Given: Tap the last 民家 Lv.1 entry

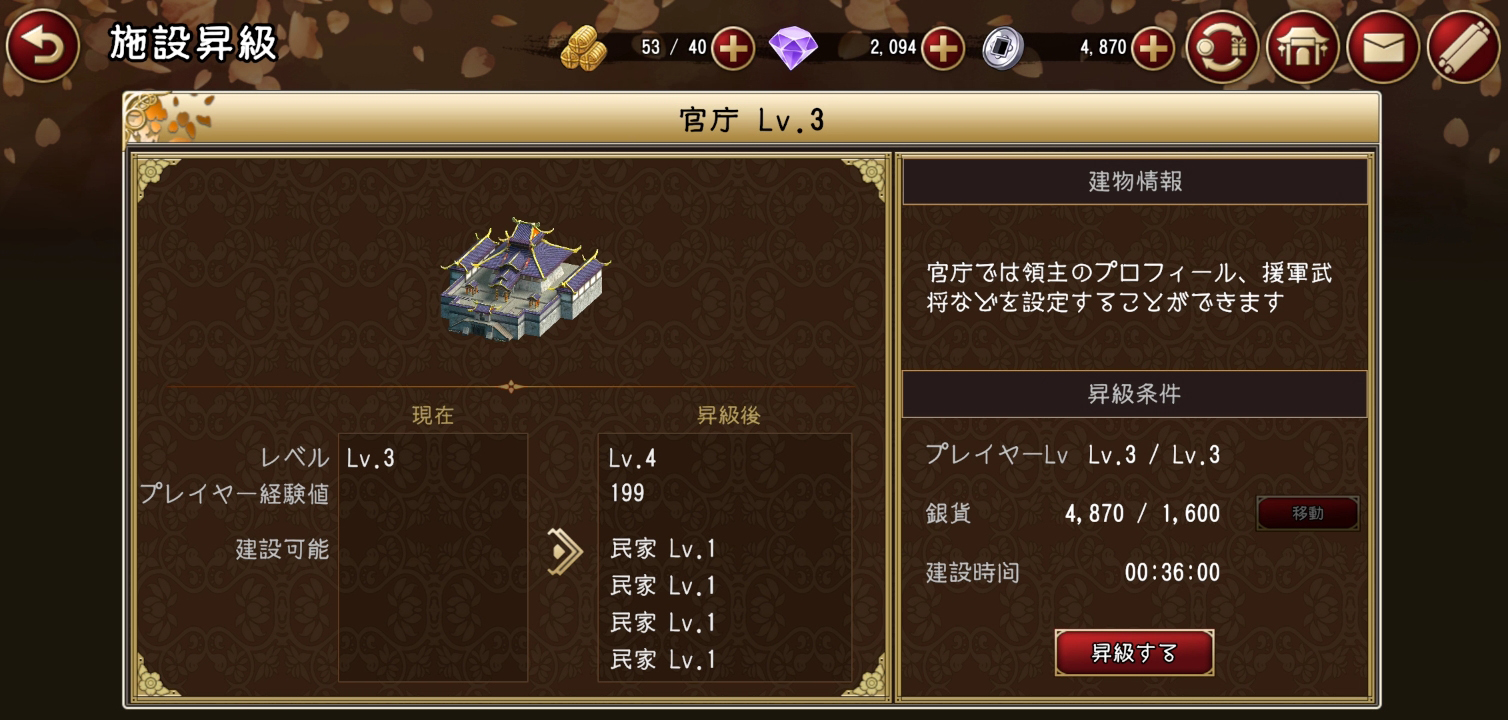Looking at the screenshot, I should (x=663, y=660).
